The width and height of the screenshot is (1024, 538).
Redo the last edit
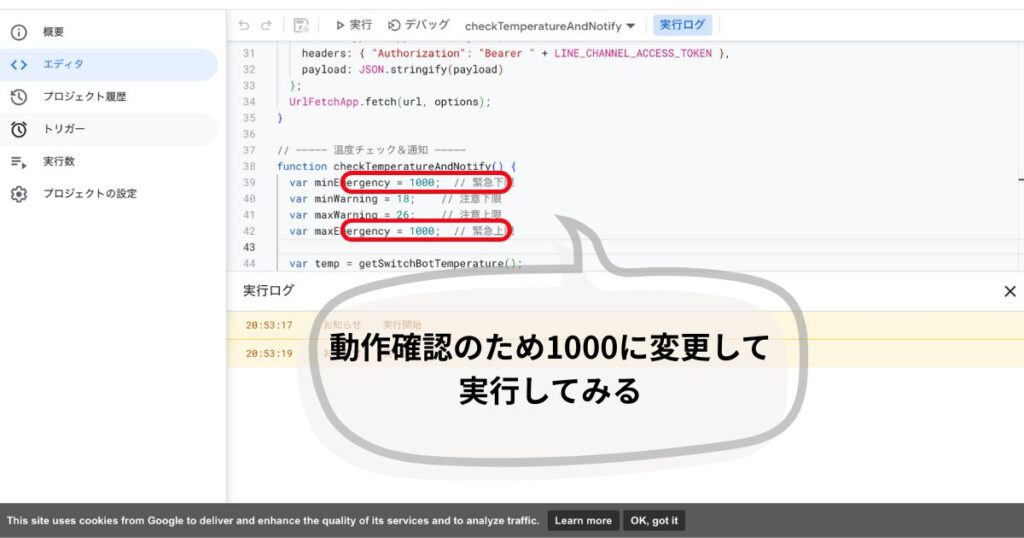[x=266, y=25]
